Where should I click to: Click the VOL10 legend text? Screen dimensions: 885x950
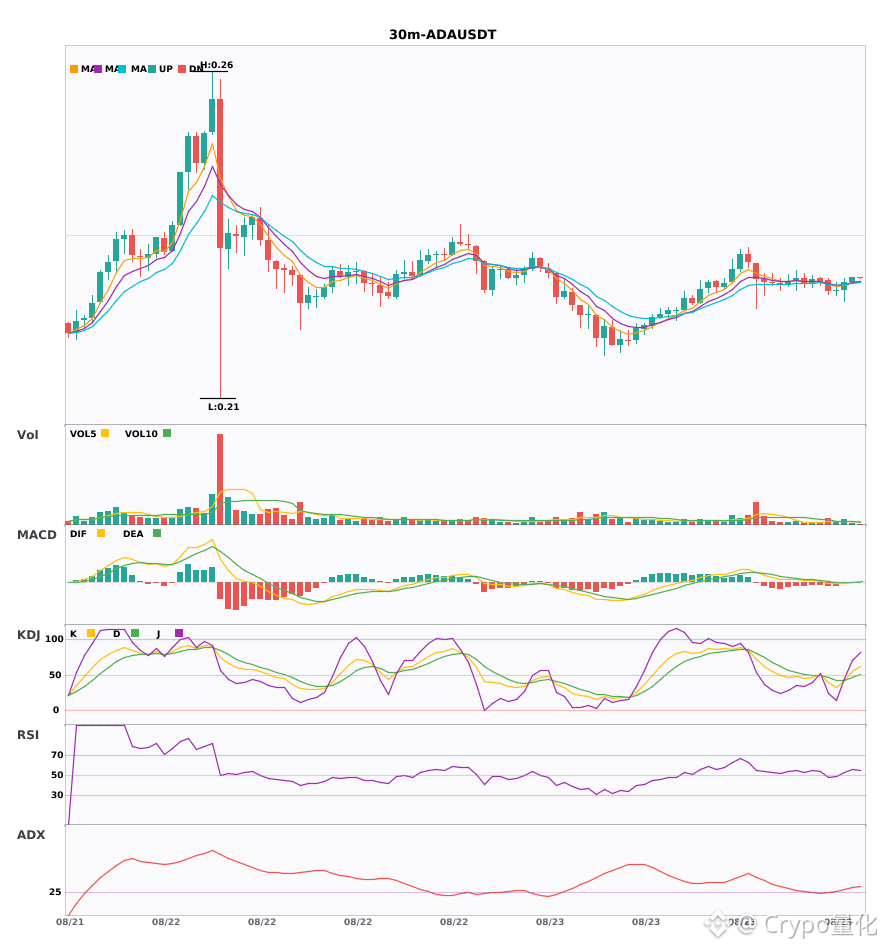[x=141, y=434]
